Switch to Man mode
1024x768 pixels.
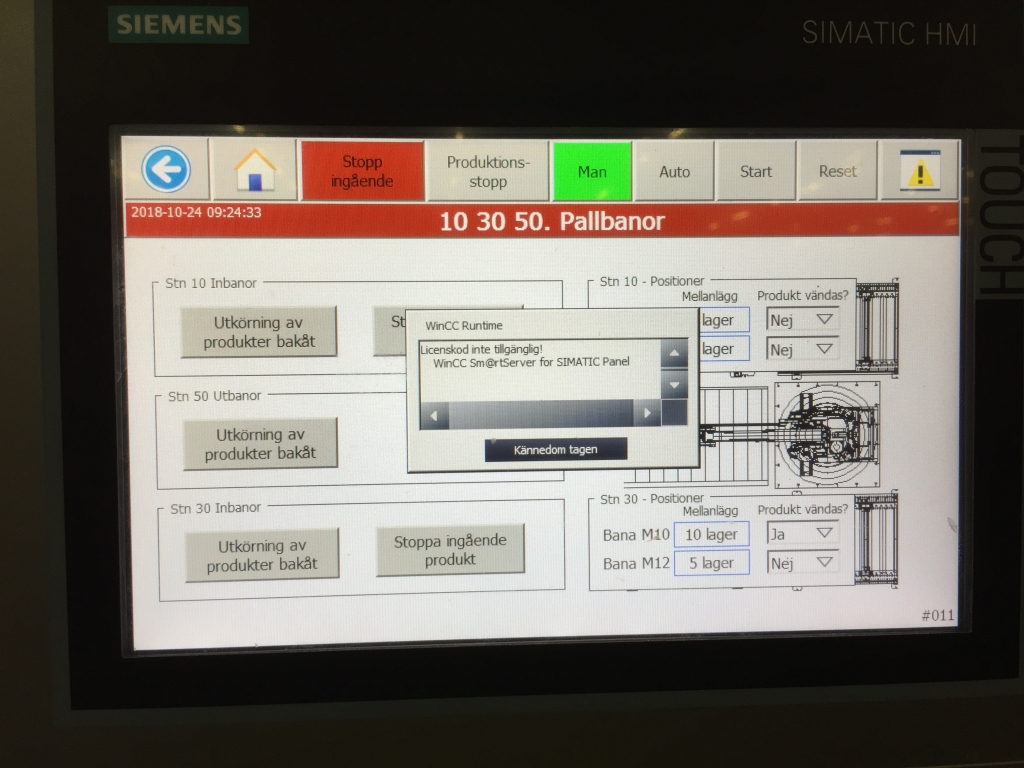pos(592,171)
